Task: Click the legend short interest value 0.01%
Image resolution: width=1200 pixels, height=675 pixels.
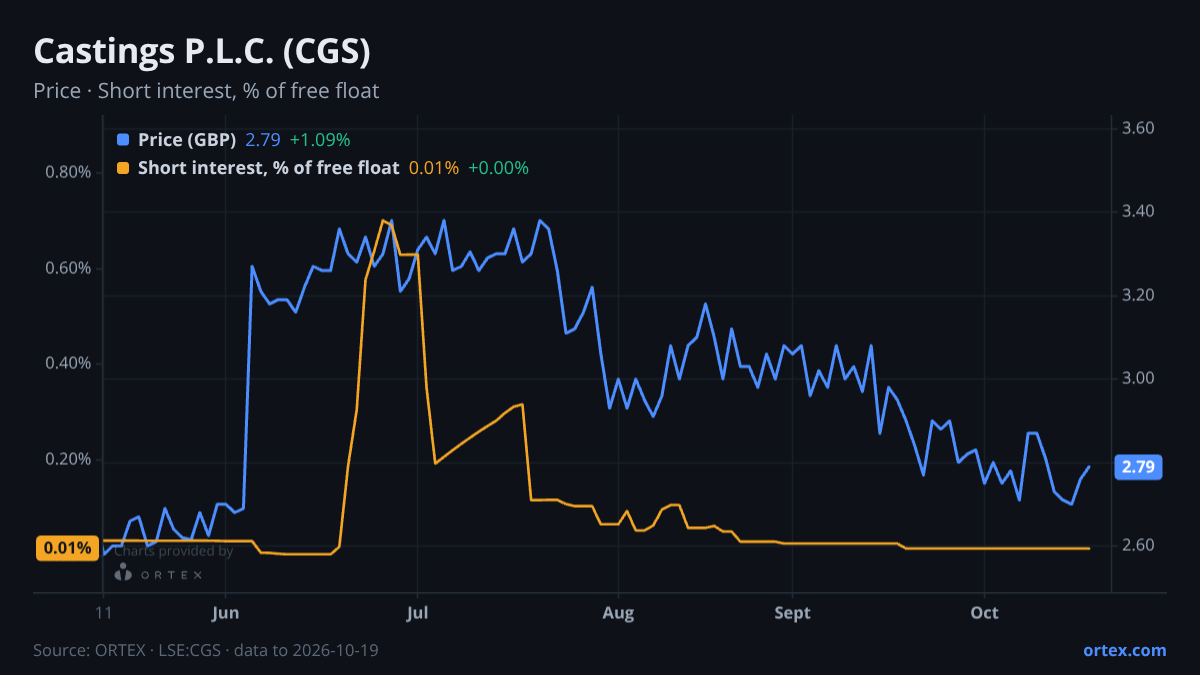Action: [434, 168]
